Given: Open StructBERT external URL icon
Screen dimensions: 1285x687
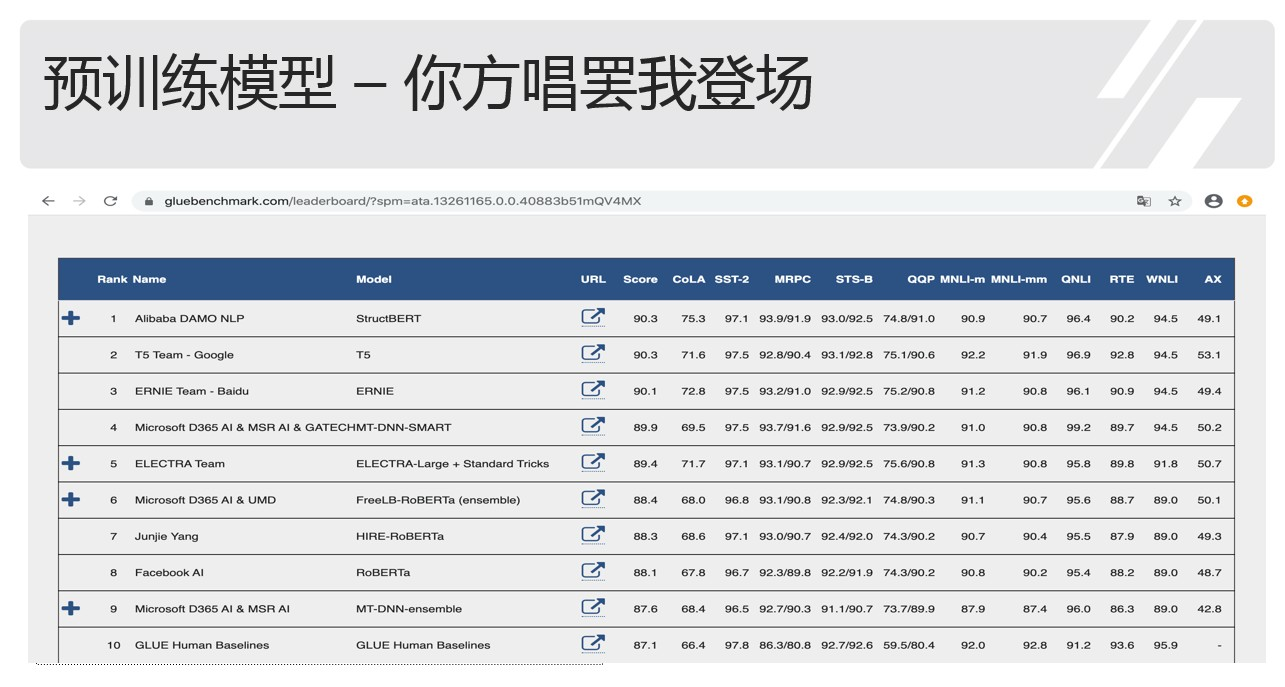Looking at the screenshot, I should (x=593, y=317).
